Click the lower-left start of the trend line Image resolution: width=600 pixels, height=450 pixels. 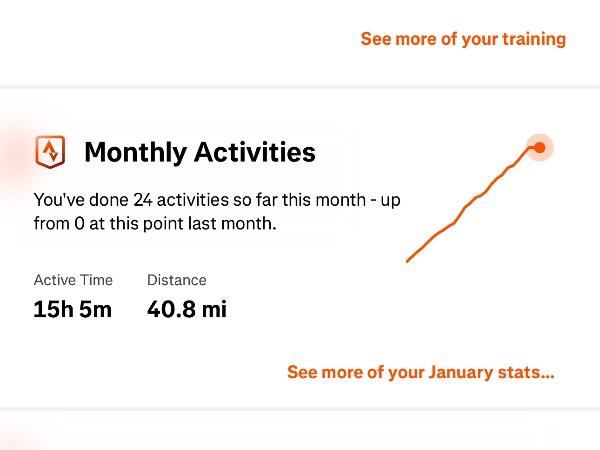[408, 261]
